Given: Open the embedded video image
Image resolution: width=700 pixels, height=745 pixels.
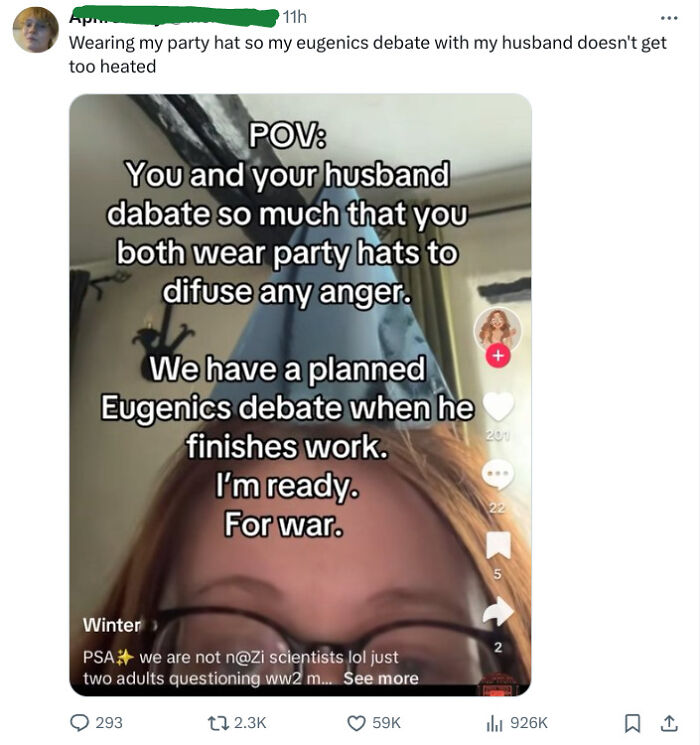Looking at the screenshot, I should 300,395.
